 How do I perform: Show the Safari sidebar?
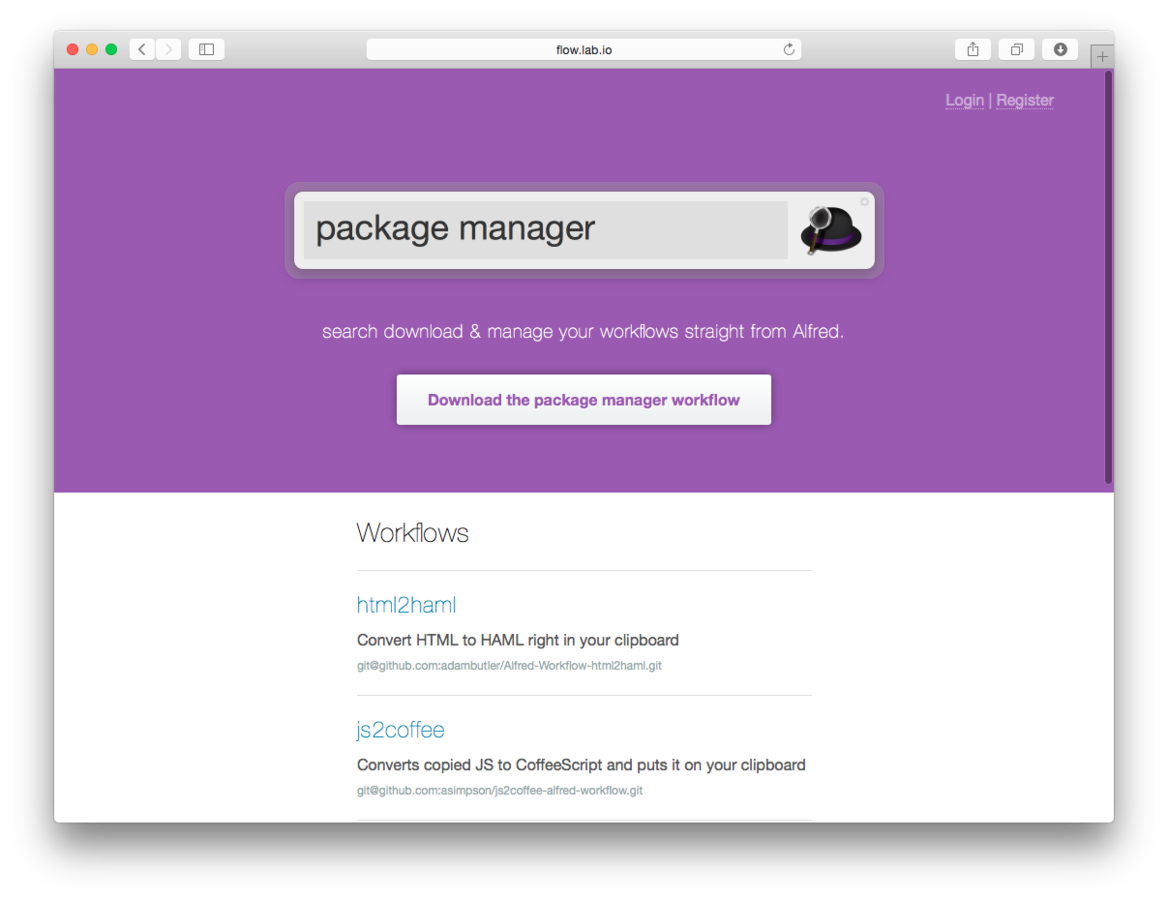pyautogui.click(x=206, y=49)
